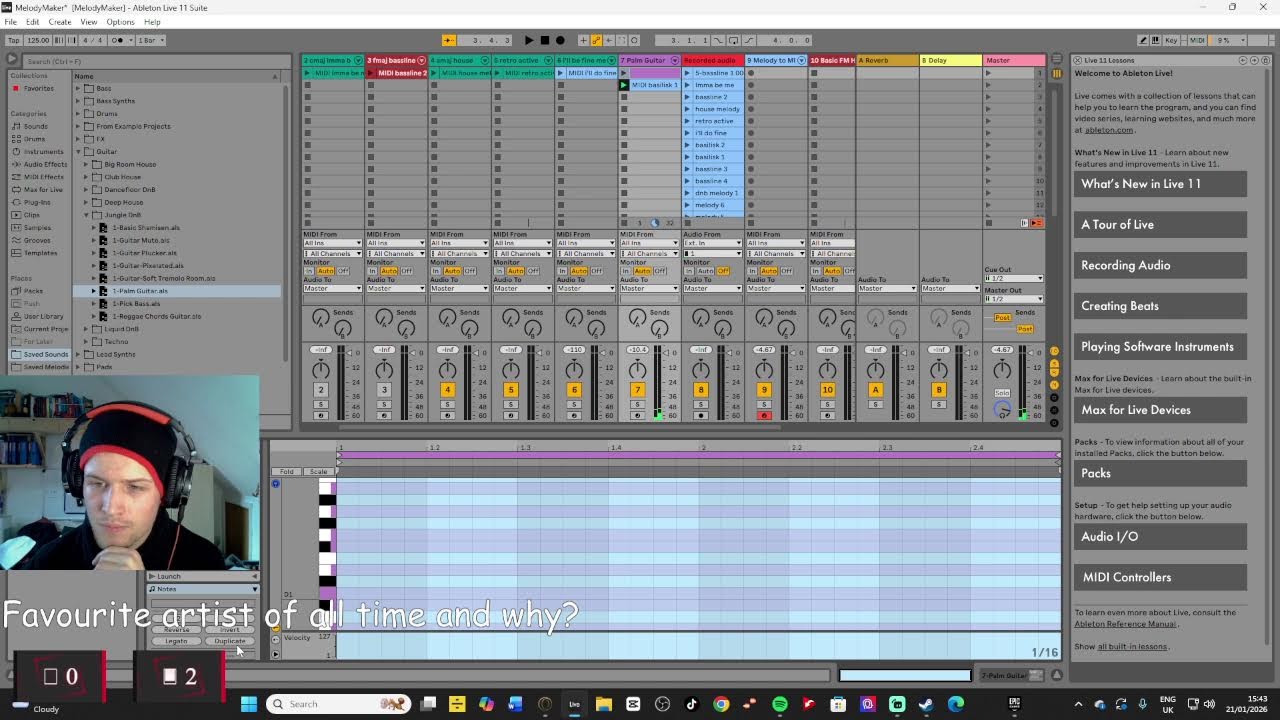Click Master track volume knob
The image size is (1280, 720).
click(x=1002, y=370)
